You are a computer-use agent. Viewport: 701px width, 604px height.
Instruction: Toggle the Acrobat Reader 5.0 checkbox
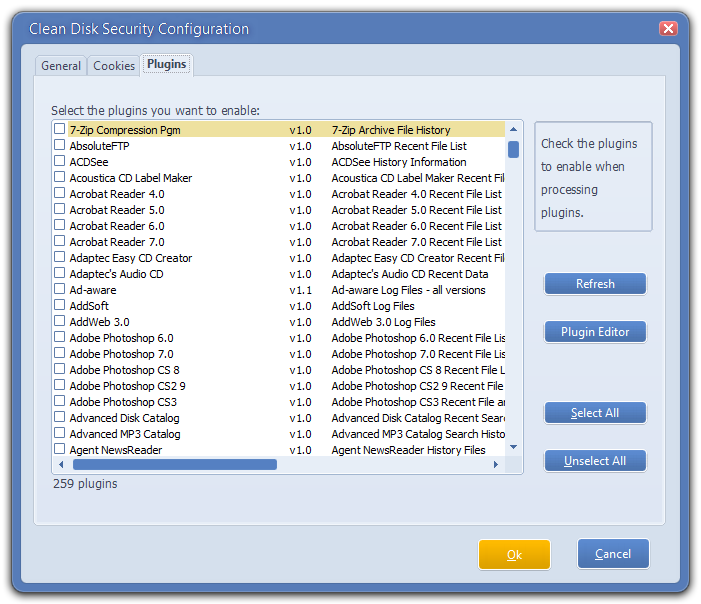pyautogui.click(x=59, y=209)
